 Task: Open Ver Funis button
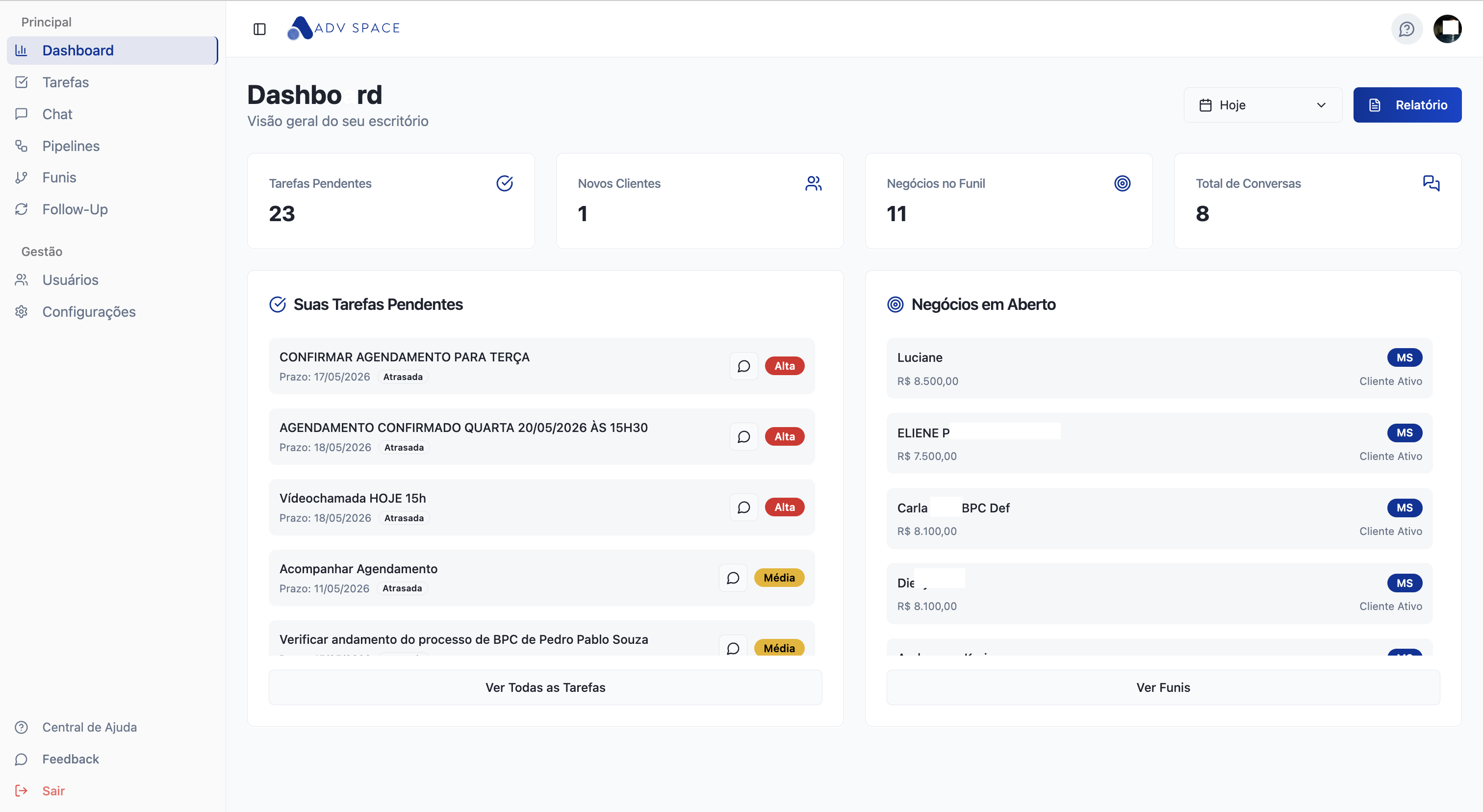tap(1162, 687)
